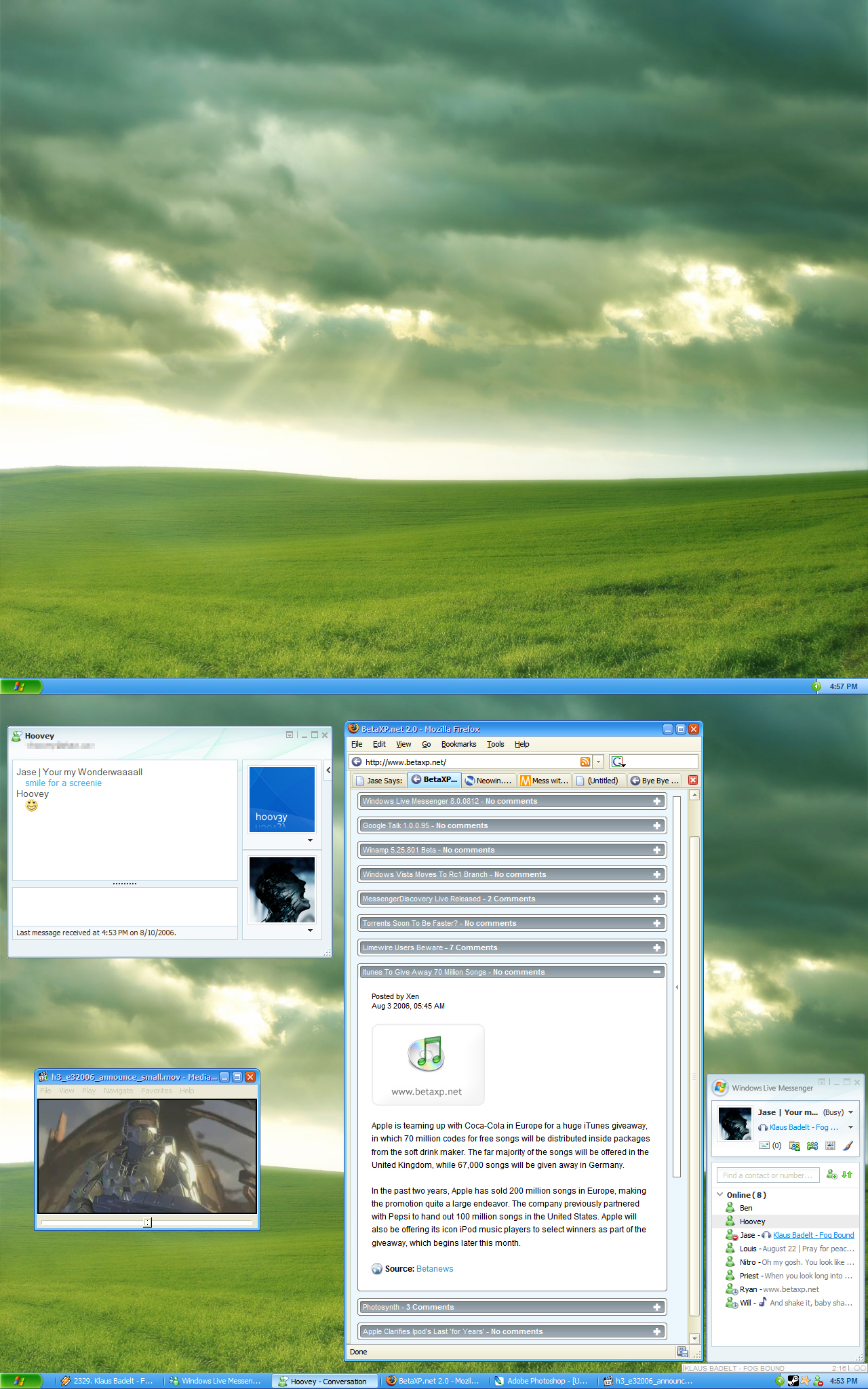
Task: Open the MSN Today news icon
Action: click(x=830, y=1146)
